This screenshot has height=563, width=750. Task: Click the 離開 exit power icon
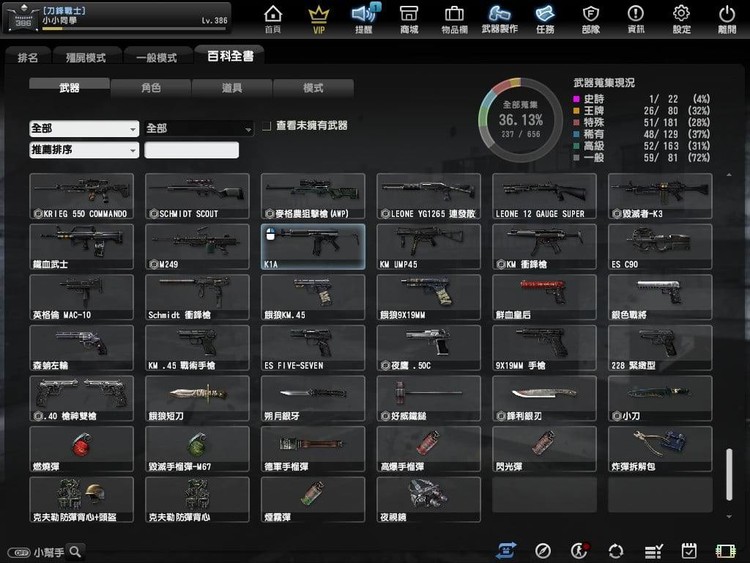point(727,19)
